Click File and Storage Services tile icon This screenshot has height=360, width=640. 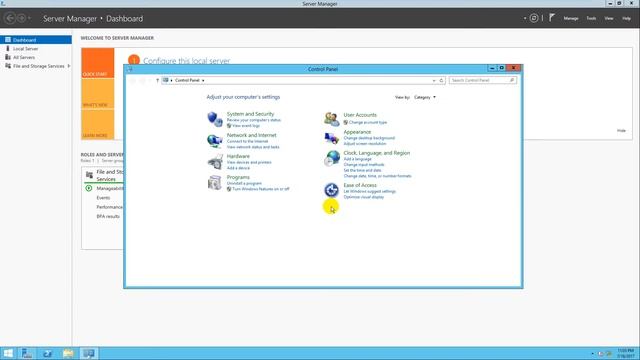(x=89, y=175)
